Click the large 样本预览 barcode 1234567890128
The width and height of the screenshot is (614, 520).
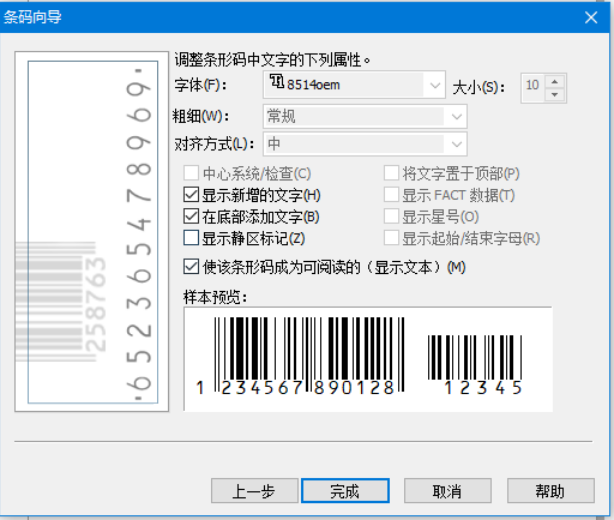tap(301, 356)
